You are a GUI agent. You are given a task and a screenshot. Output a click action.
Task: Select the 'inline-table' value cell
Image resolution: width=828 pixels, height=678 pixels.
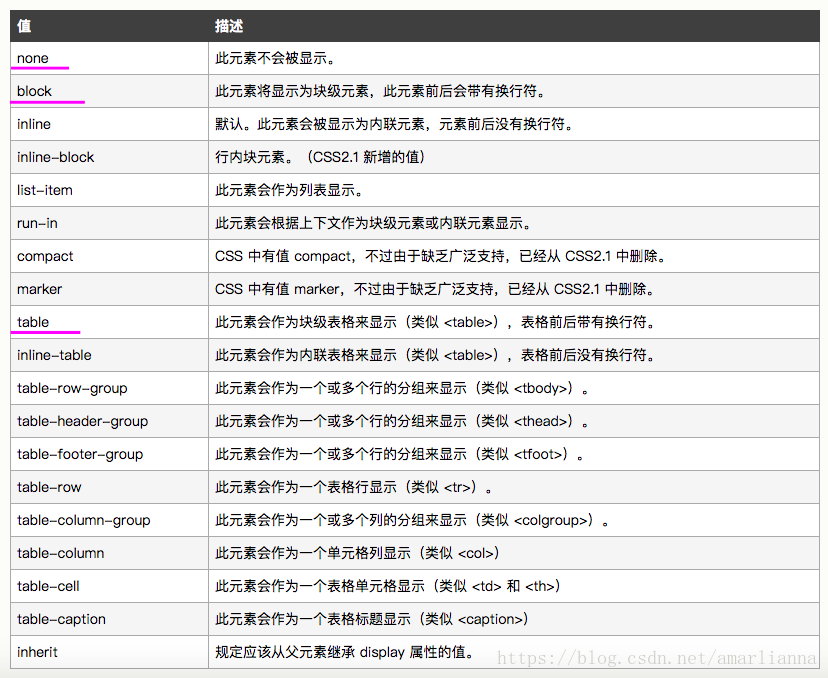109,355
